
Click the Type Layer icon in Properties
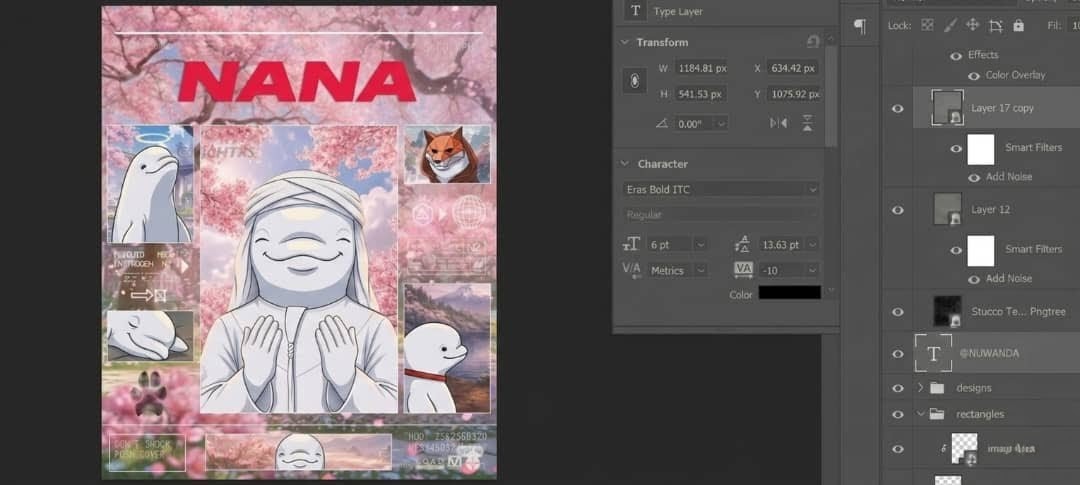point(635,11)
